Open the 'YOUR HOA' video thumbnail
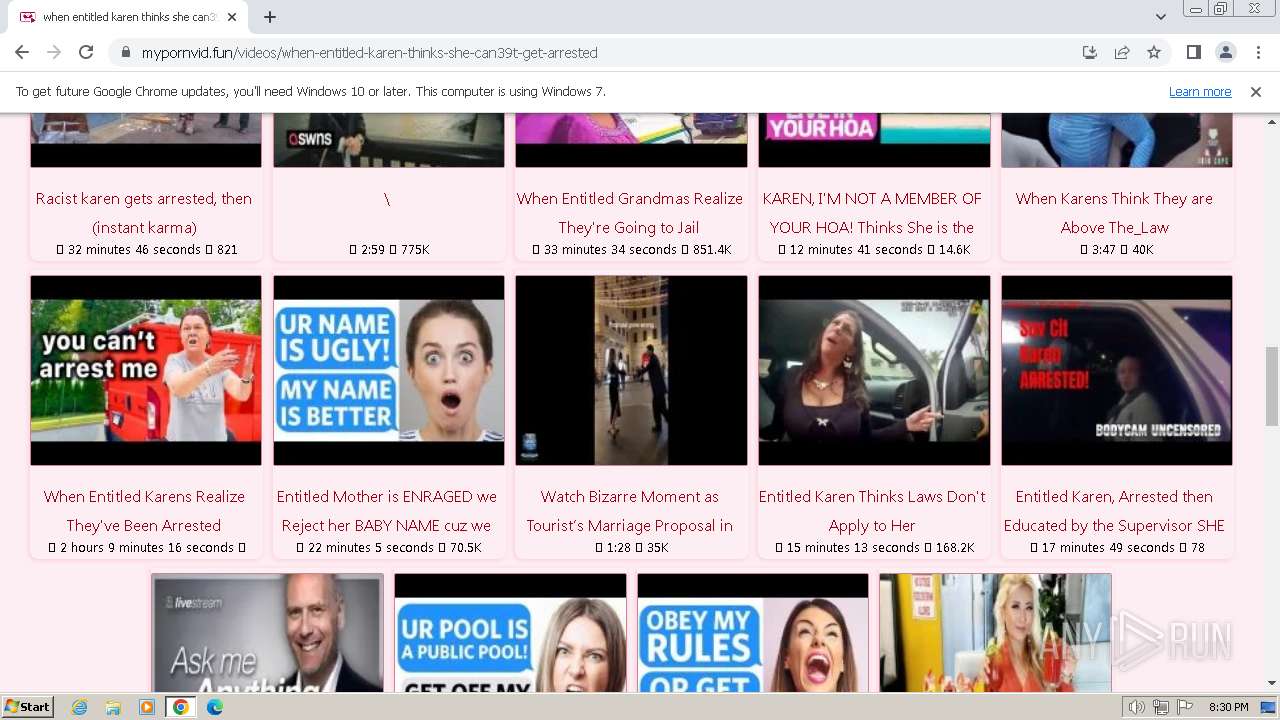1280x720 pixels. tap(874, 140)
